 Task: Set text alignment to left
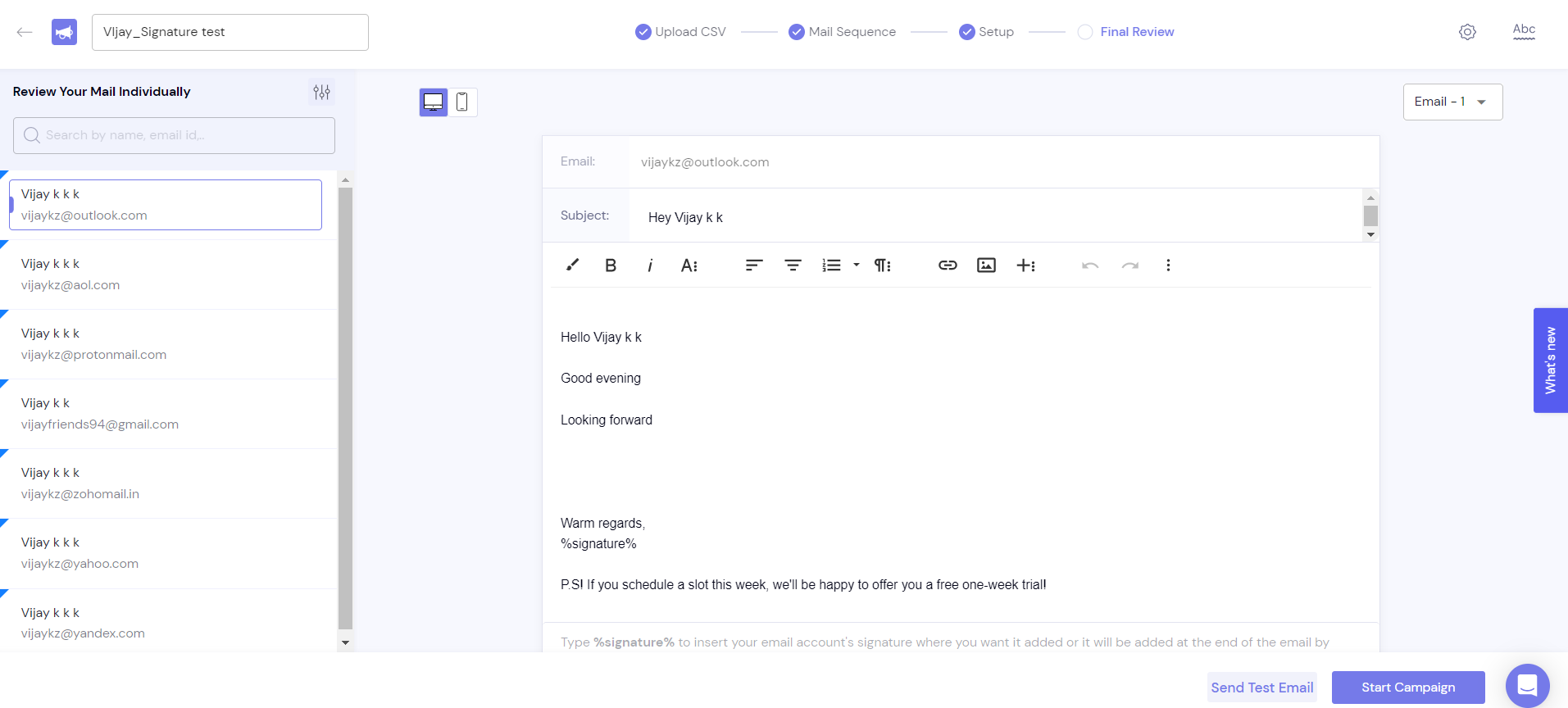tap(754, 265)
